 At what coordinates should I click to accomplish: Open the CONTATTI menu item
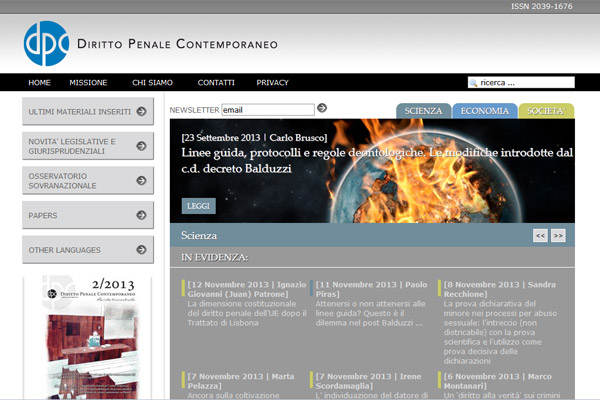216,83
